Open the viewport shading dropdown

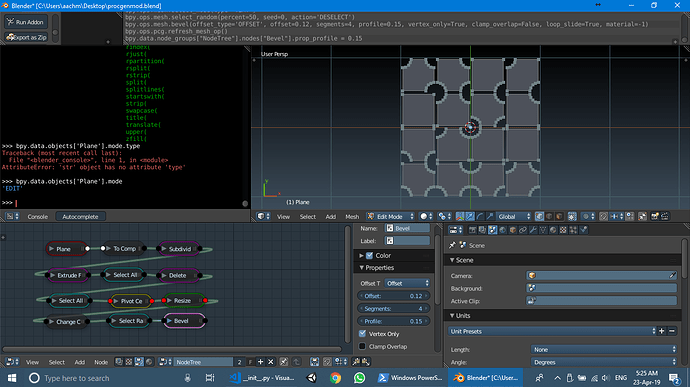(426, 216)
